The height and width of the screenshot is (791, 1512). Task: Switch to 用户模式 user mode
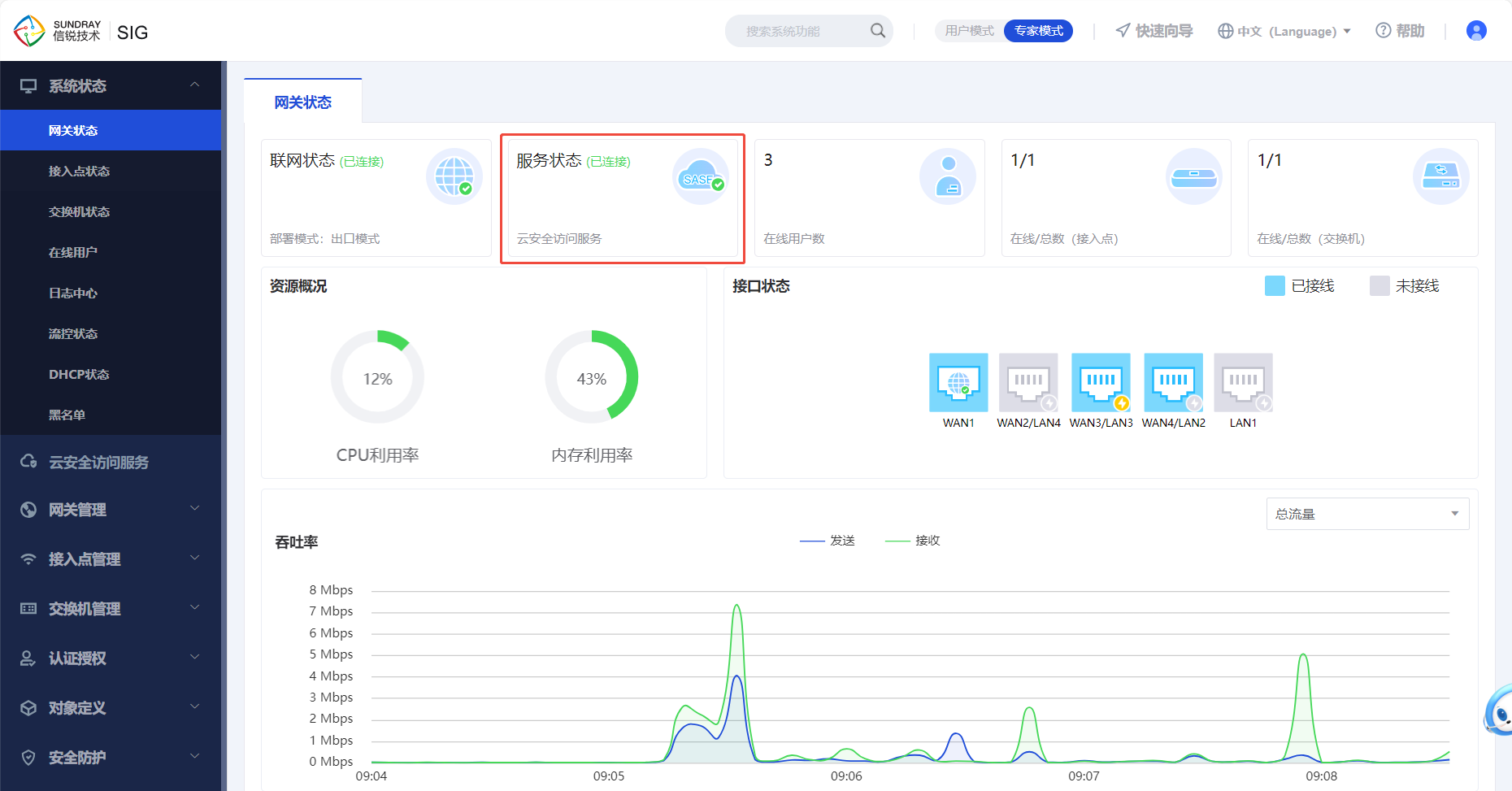tap(969, 31)
